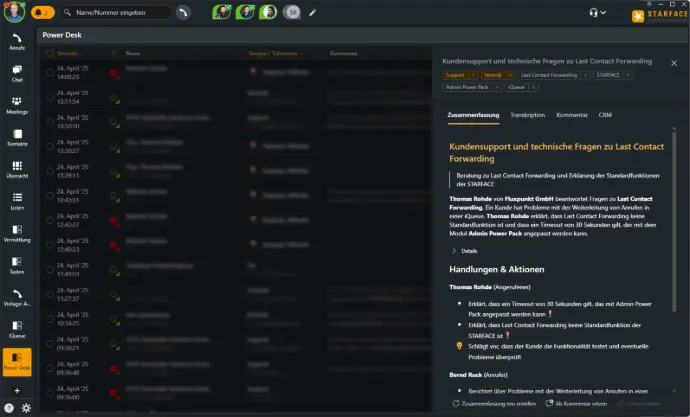
Task: Select the 09:36:48 call row checkbox
Action: point(50,368)
